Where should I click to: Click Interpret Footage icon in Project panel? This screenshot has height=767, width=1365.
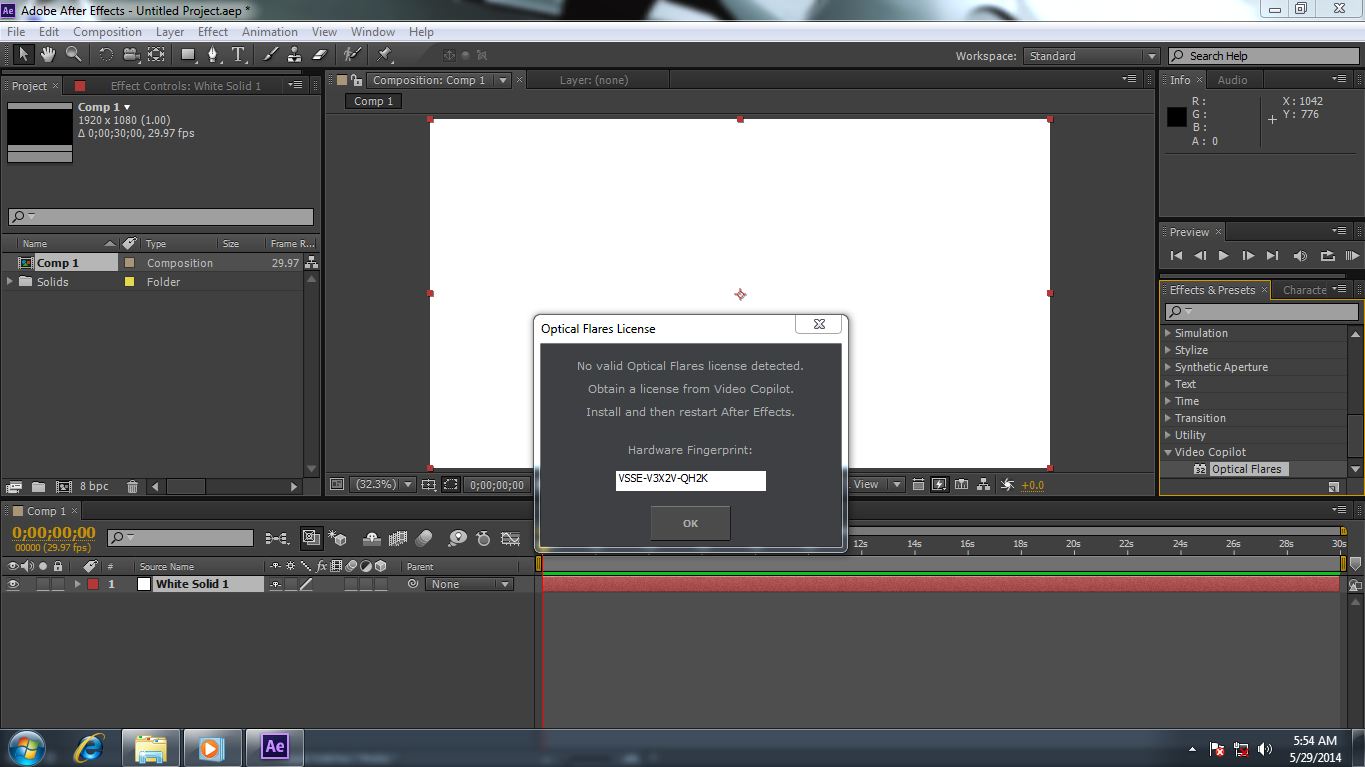click(x=14, y=487)
